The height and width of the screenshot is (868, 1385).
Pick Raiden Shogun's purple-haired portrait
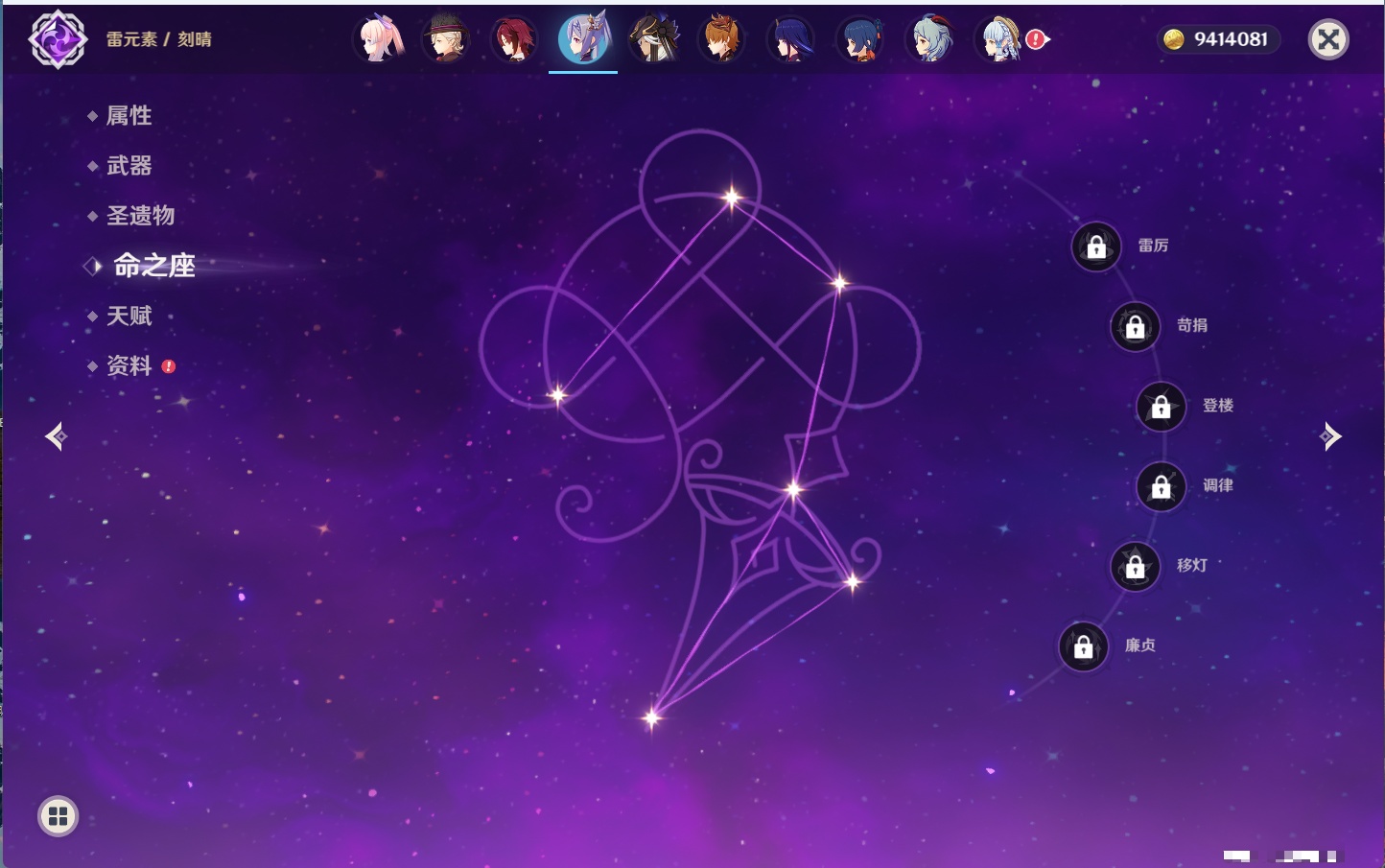click(790, 40)
